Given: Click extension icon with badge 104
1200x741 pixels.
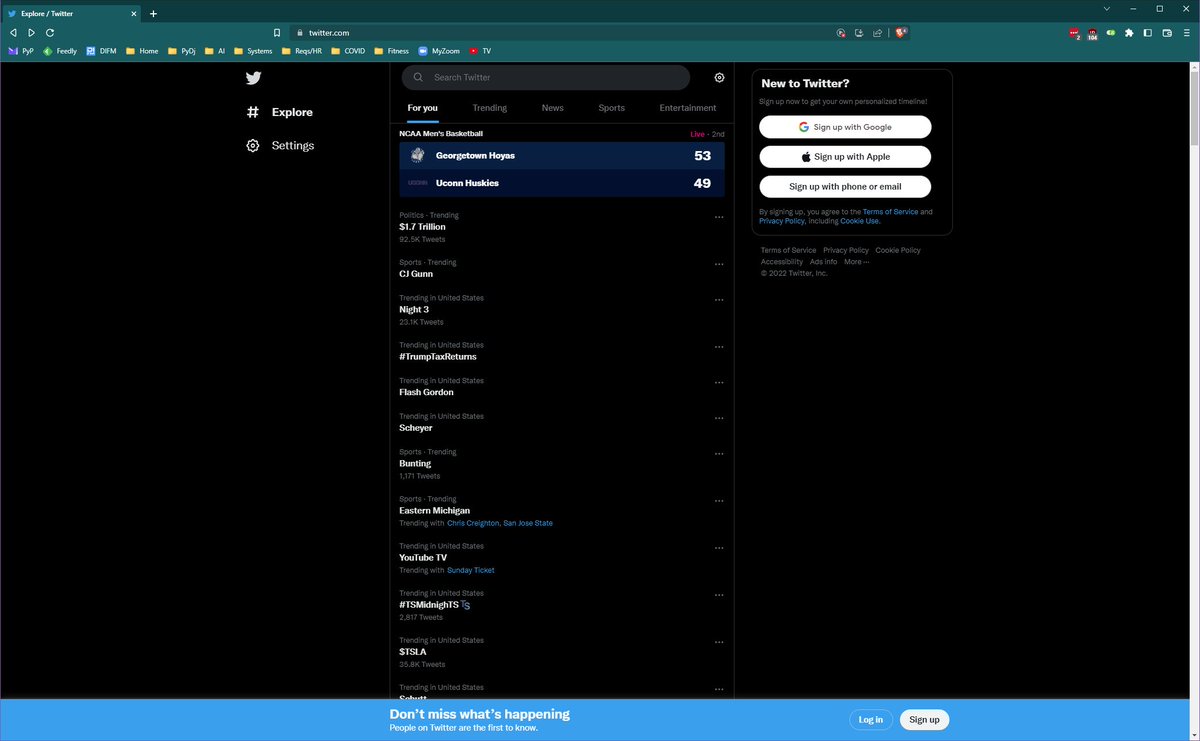Looking at the screenshot, I should (1092, 33).
